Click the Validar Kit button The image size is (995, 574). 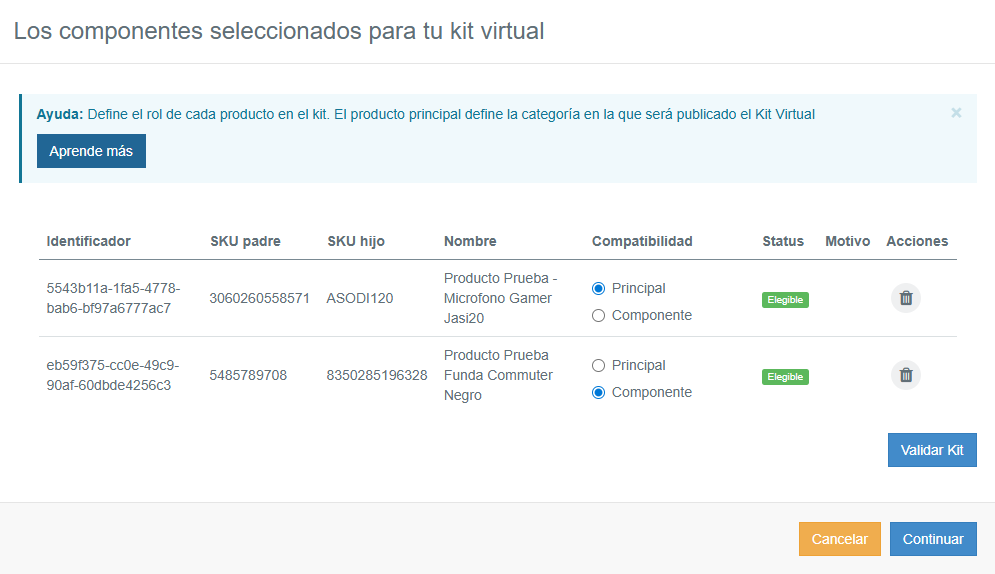(x=931, y=450)
